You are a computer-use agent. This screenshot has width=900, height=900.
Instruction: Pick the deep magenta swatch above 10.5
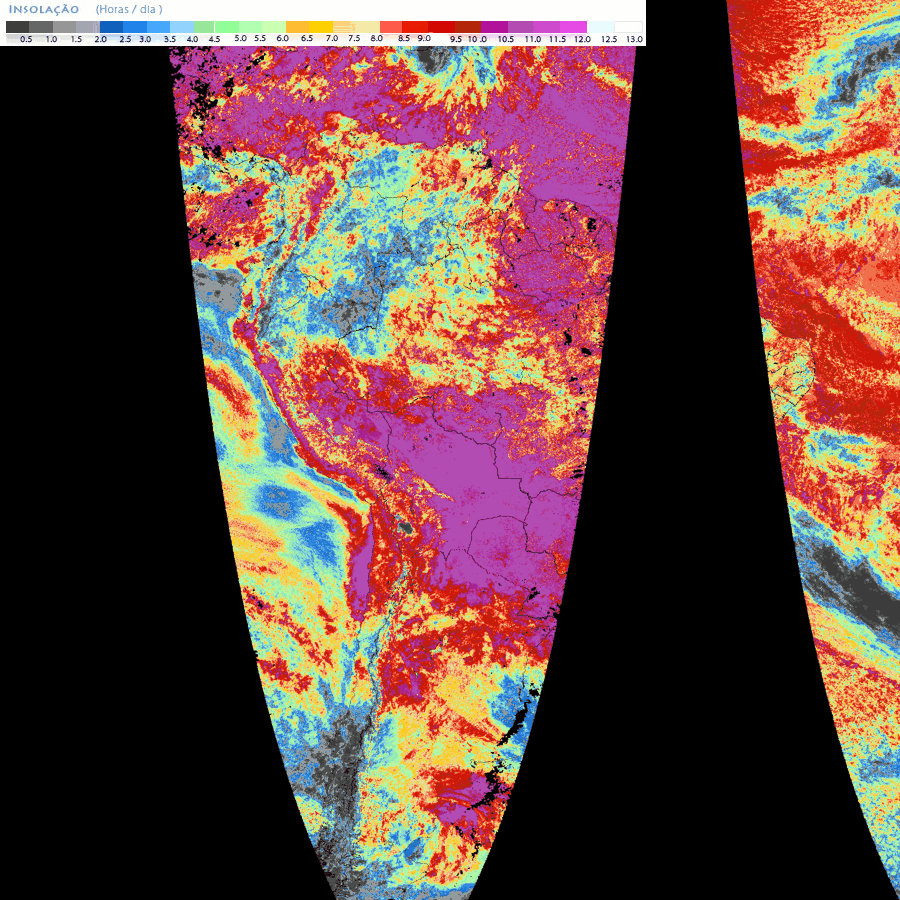click(494, 27)
